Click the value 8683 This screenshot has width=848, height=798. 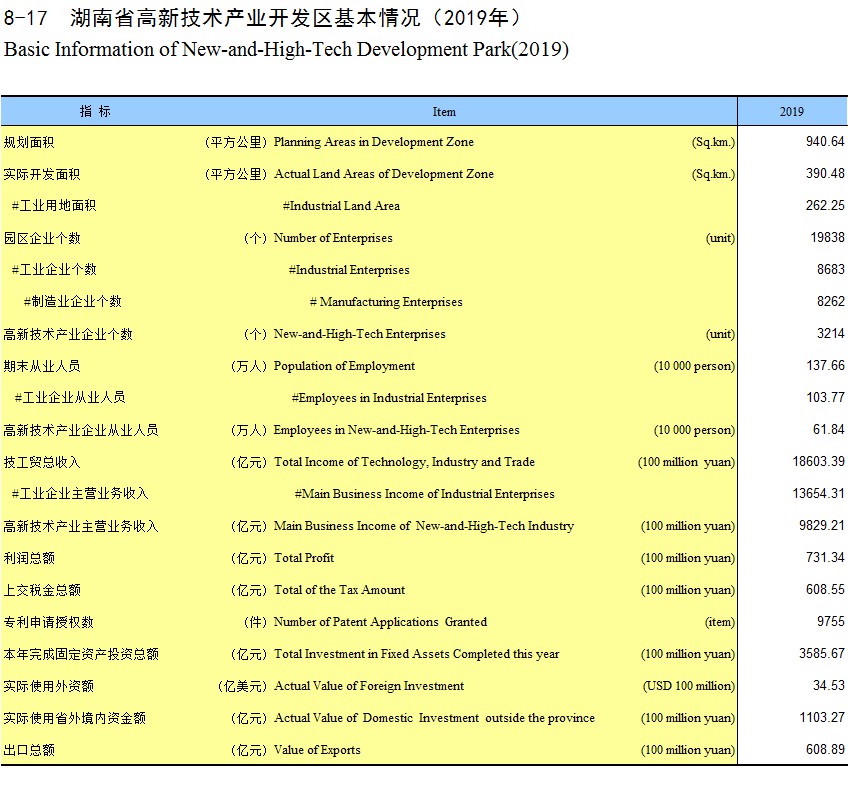(x=831, y=269)
